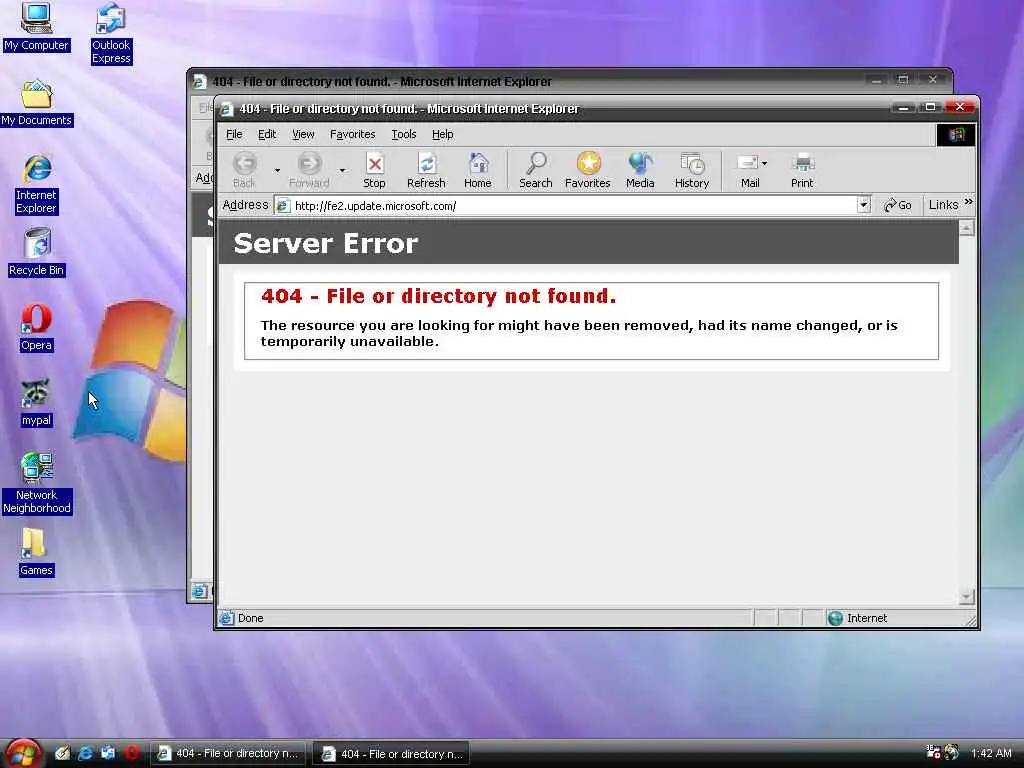Open the Back history dropdown arrow

click(x=278, y=170)
